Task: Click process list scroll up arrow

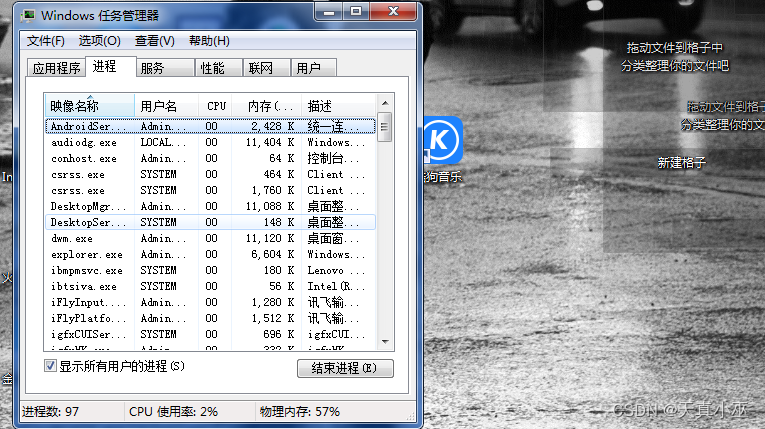Action: click(x=385, y=102)
